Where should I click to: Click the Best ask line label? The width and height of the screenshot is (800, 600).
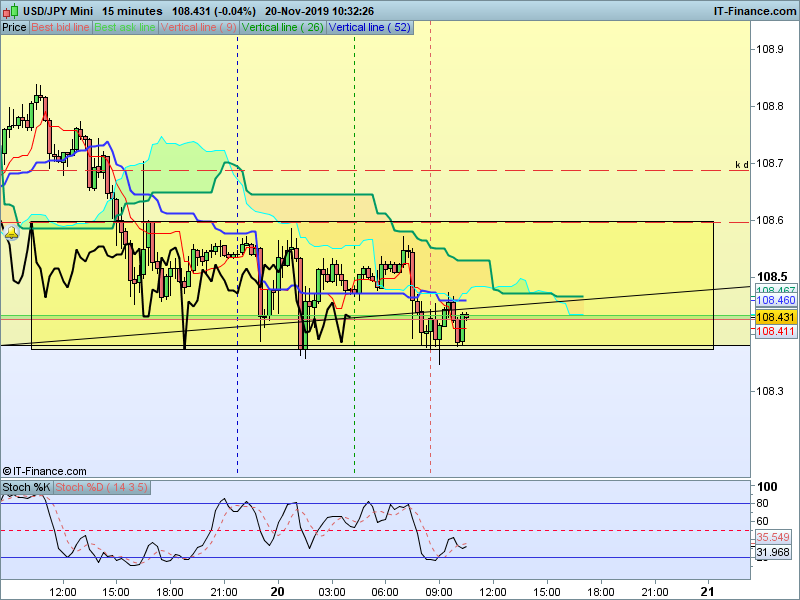coord(125,28)
